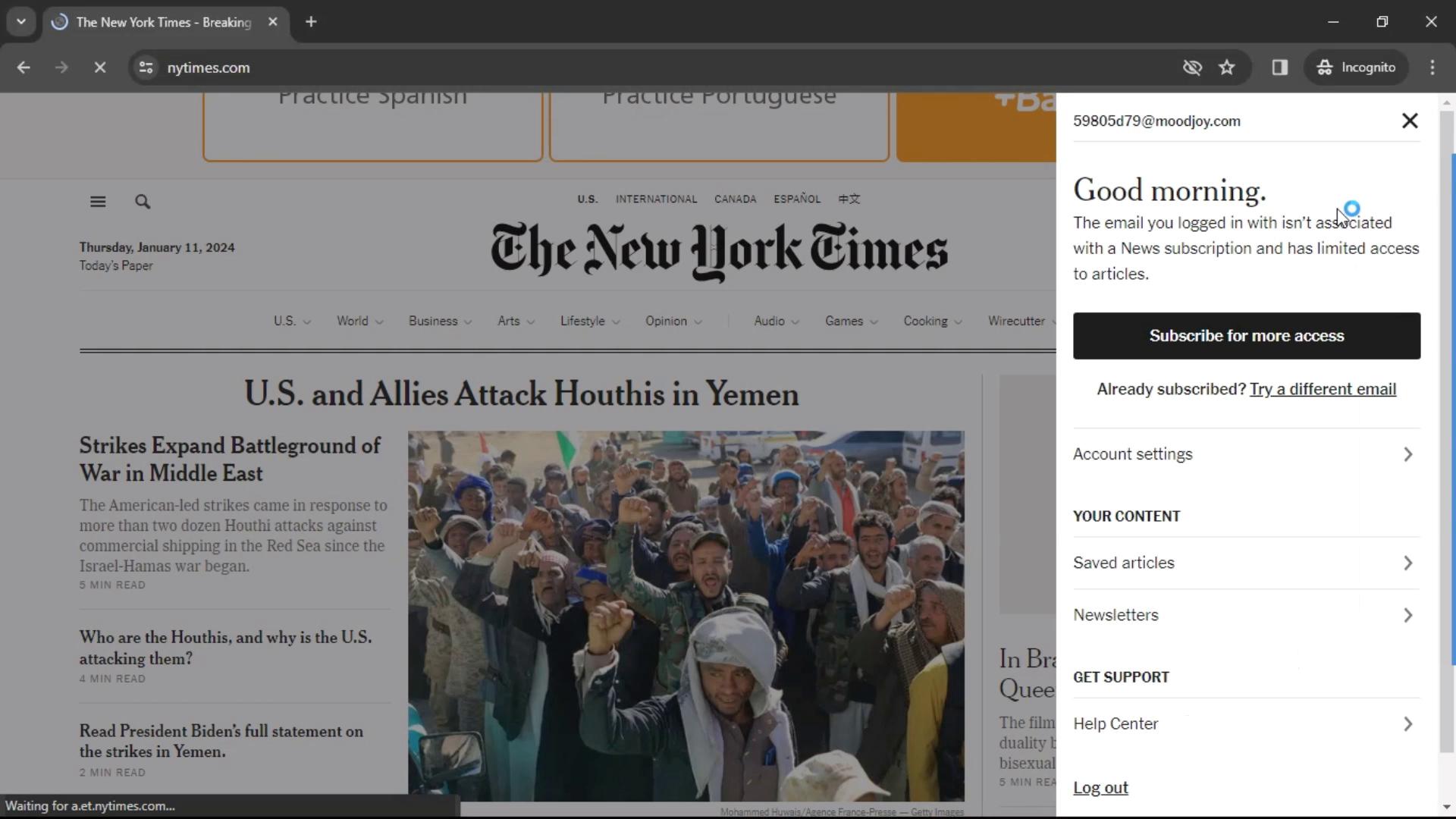The height and width of the screenshot is (819, 1456).
Task: Click the back navigation arrow icon
Action: tap(24, 67)
